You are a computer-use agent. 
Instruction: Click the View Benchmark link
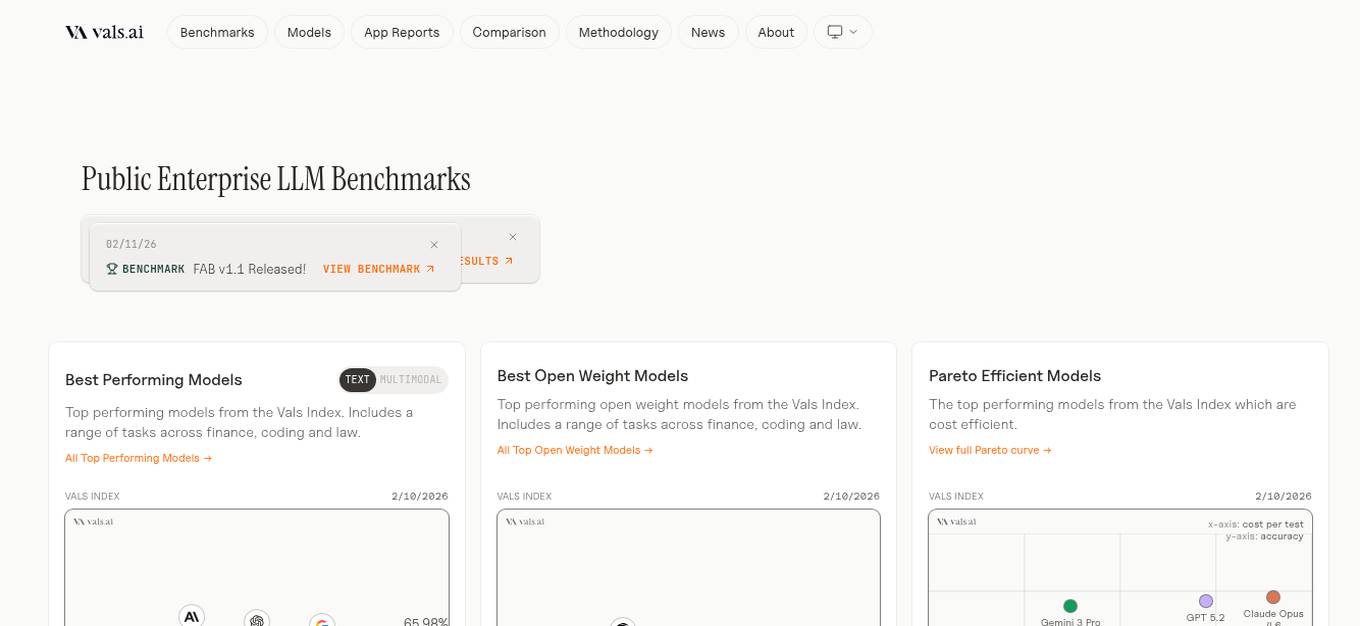click(x=378, y=269)
